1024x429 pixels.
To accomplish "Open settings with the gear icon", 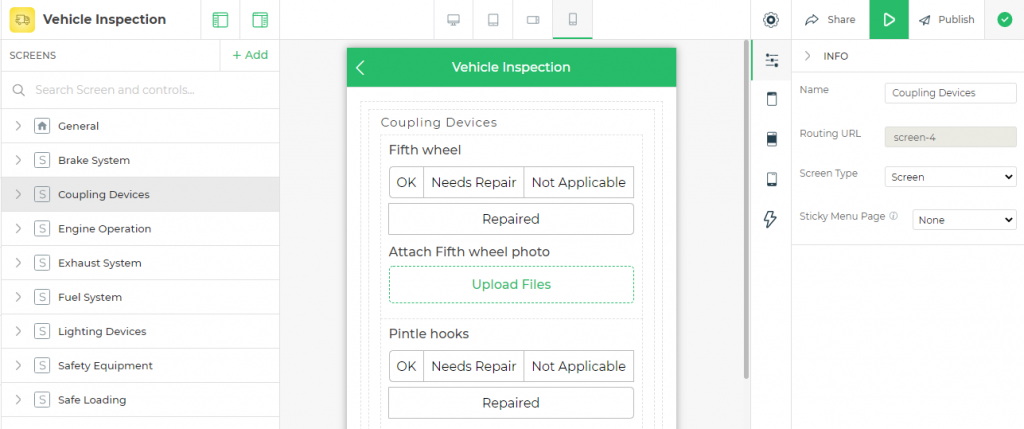I will tap(771, 20).
